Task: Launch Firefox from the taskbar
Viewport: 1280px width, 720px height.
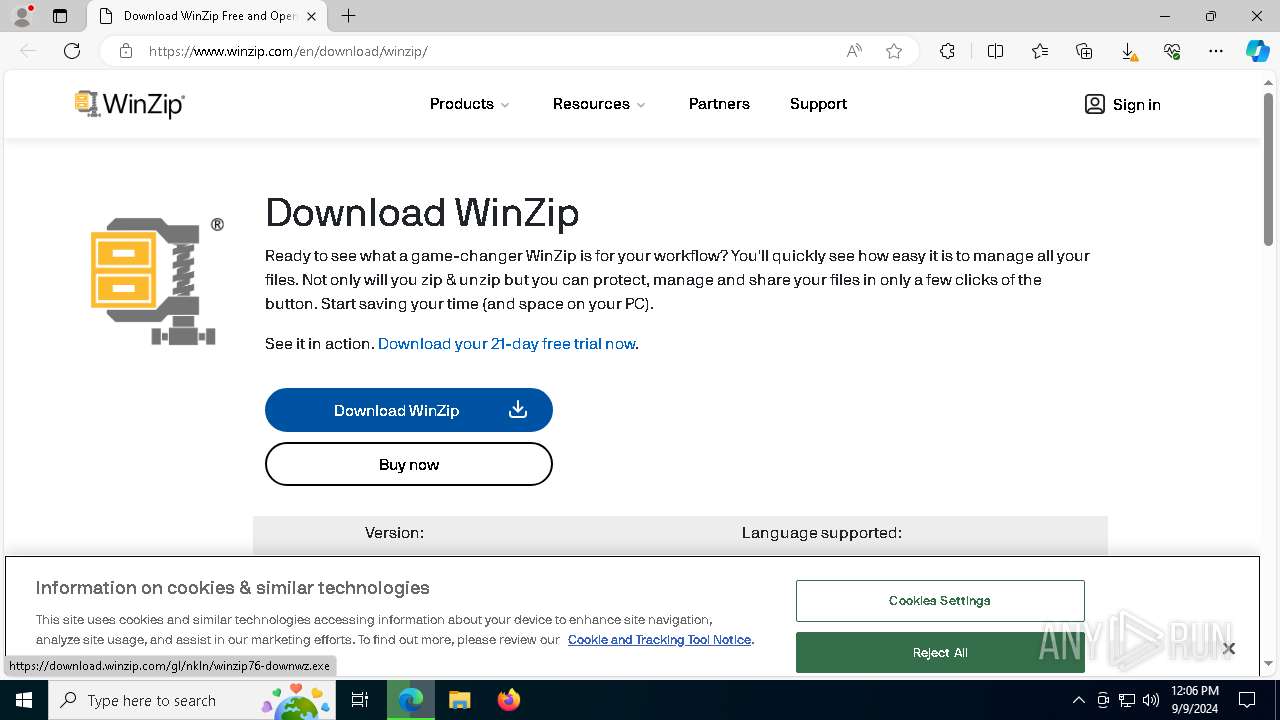Action: 508,700
